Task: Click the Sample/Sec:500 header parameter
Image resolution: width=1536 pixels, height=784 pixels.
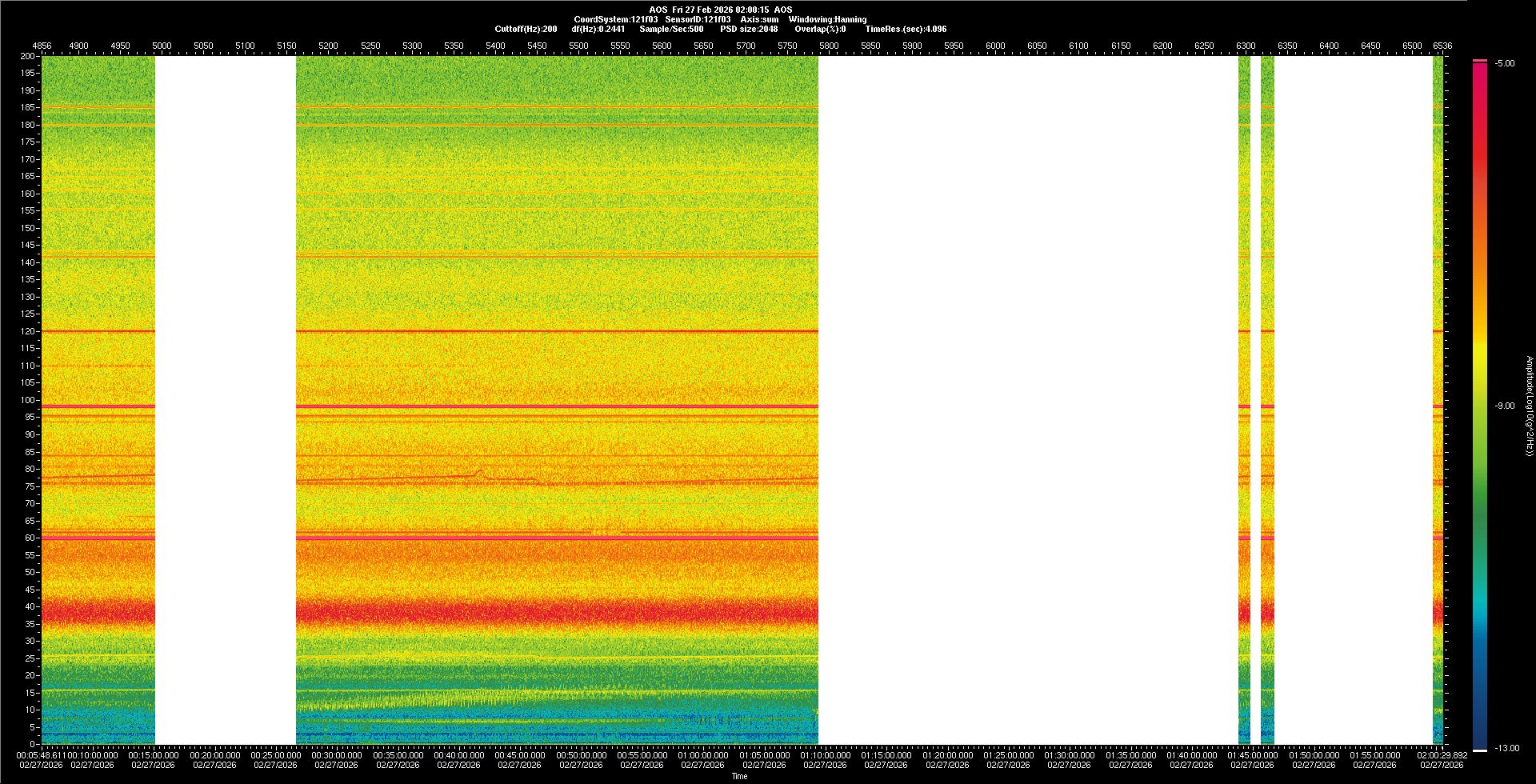Action: tap(671, 29)
